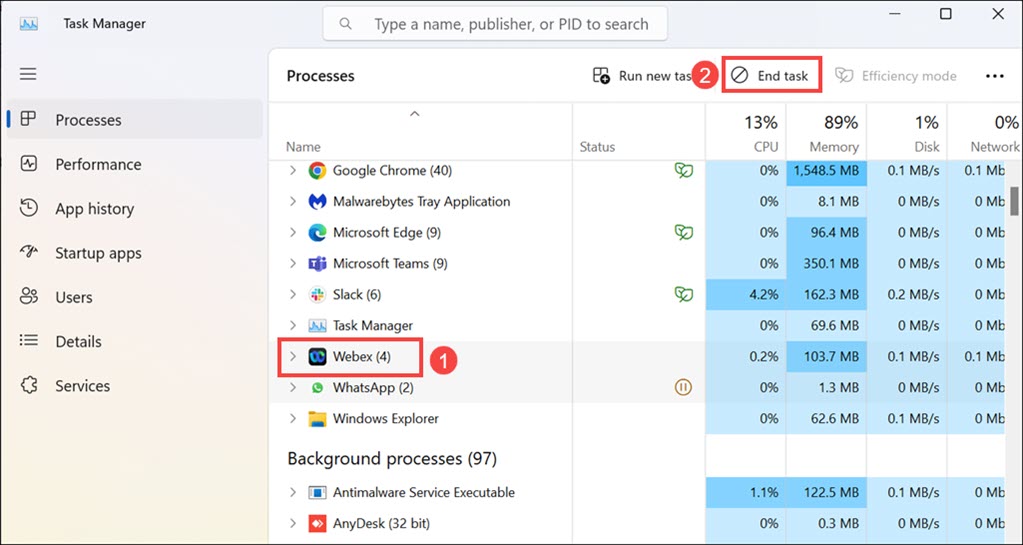Sort processes by Memory column

pos(826,134)
